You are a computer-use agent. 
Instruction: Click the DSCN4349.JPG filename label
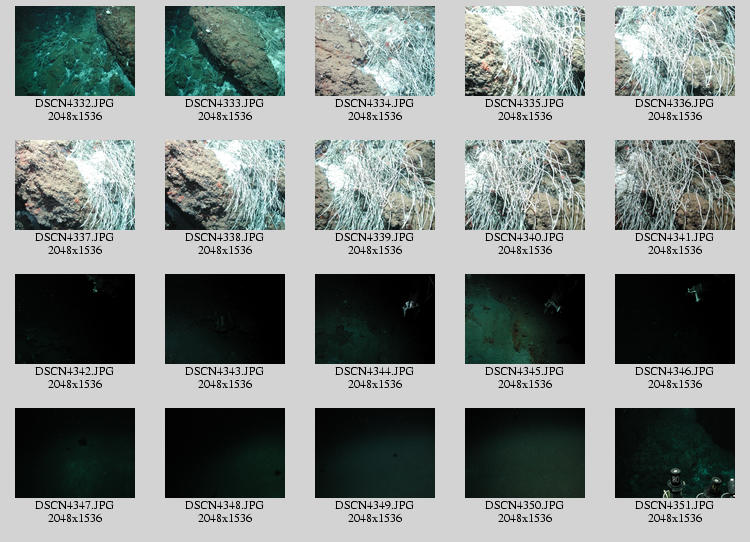point(375,505)
